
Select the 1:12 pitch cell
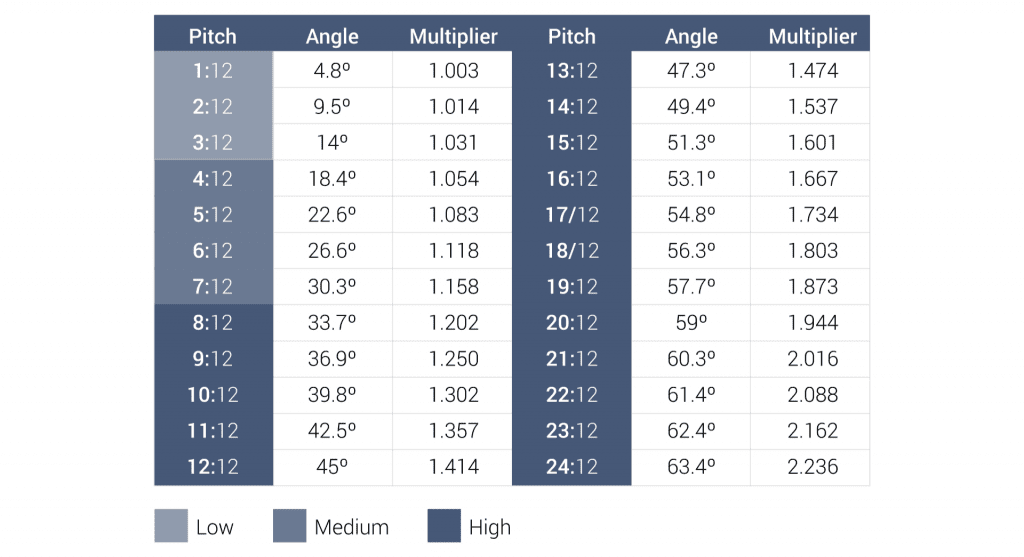(x=213, y=71)
